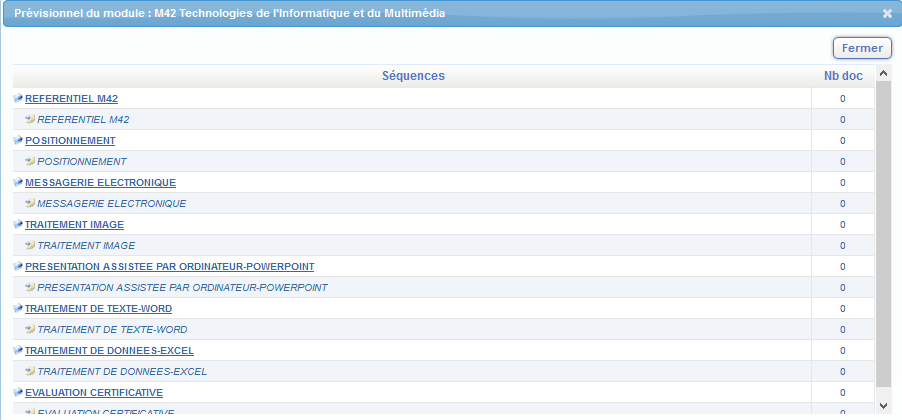Click the icon beside EVALUATION CERTIFICATIVE heading

(x=18, y=393)
